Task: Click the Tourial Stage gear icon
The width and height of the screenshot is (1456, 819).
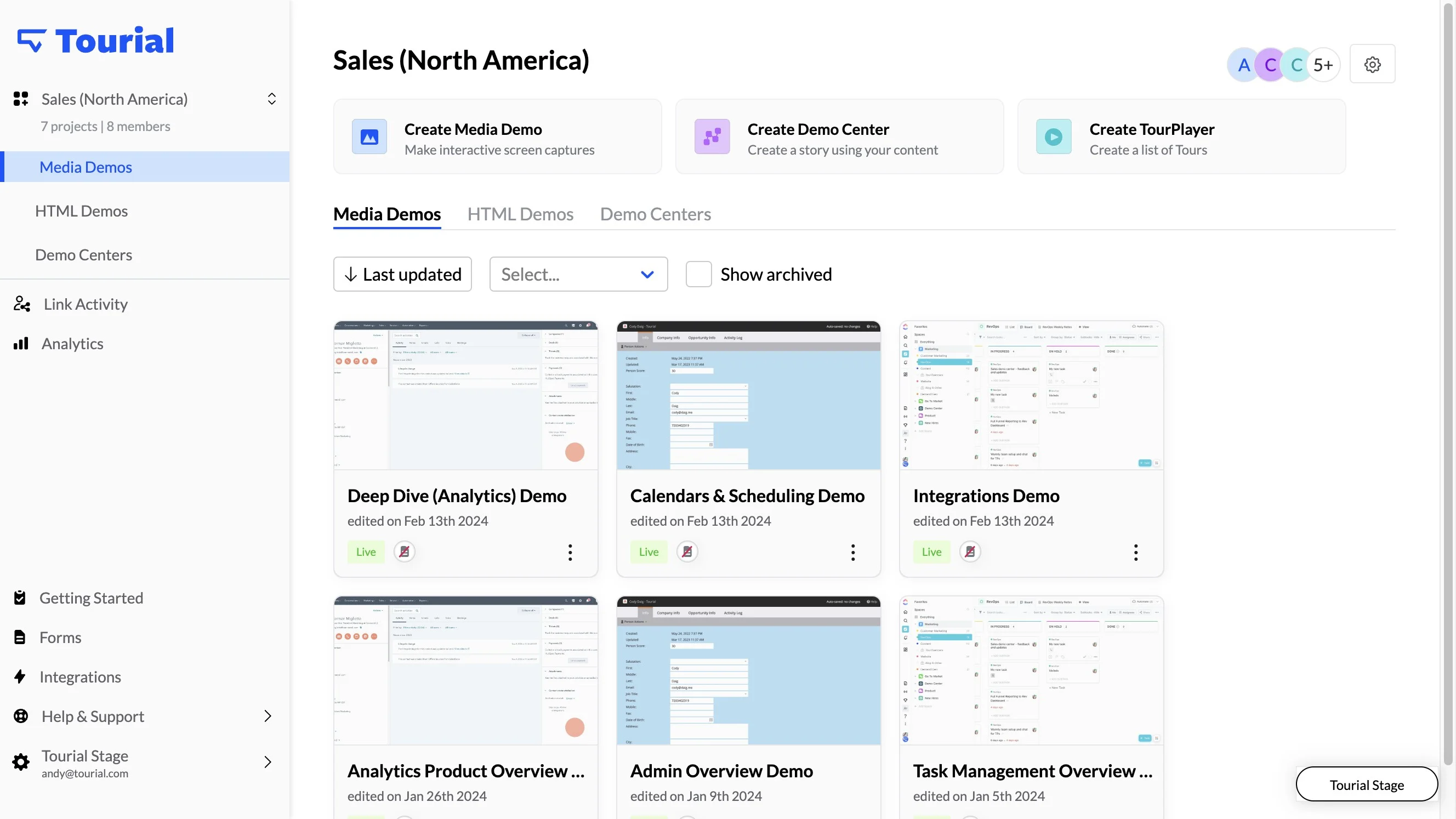Action: pos(21,762)
